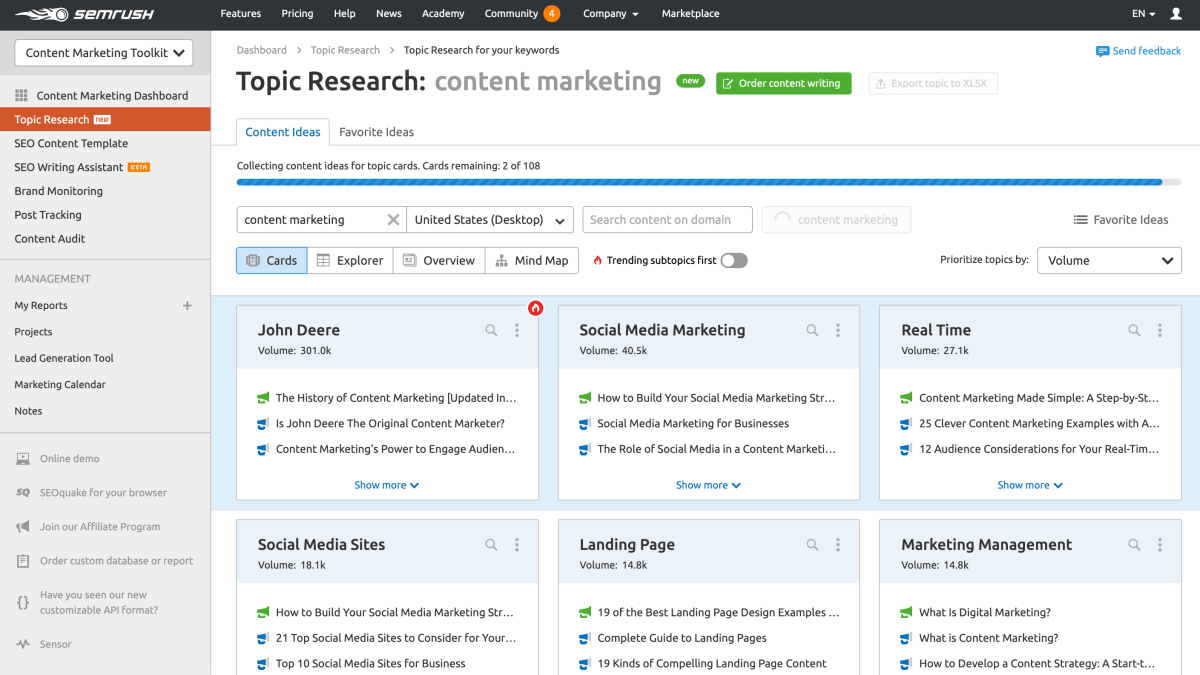Click the Search content on domain field

click(668, 220)
